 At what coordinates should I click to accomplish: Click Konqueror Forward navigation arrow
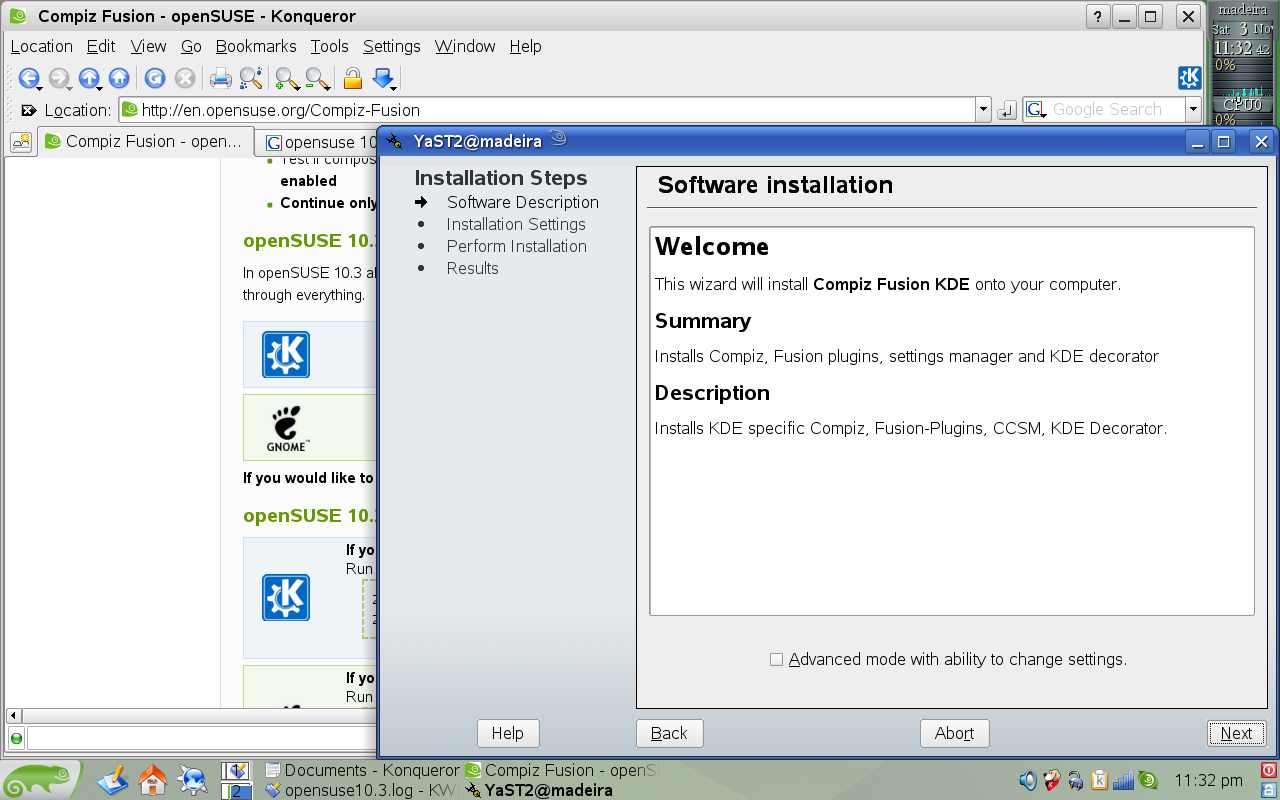(x=59, y=78)
